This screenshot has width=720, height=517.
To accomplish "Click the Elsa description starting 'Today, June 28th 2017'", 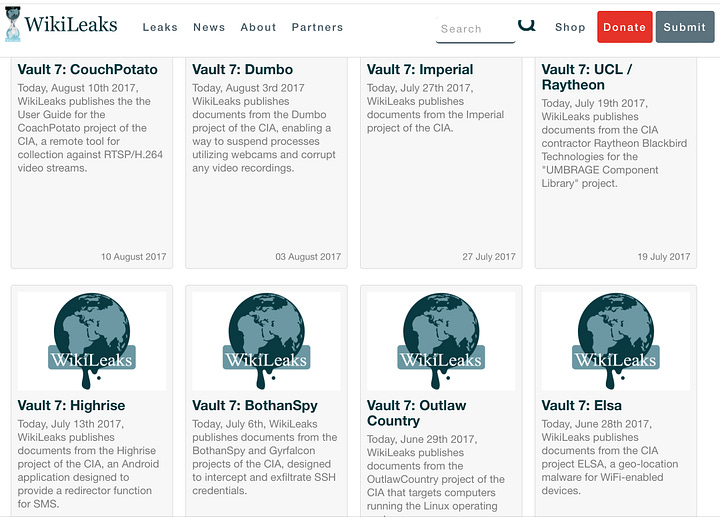I will [610, 457].
